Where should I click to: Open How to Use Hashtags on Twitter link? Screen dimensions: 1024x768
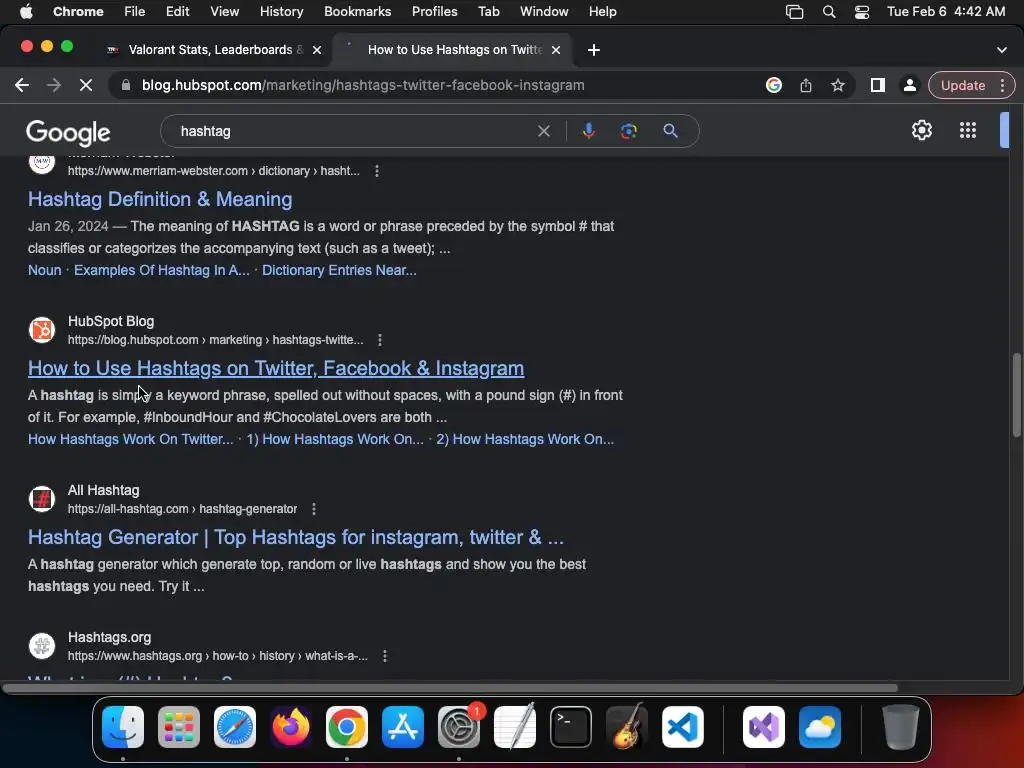(276, 368)
